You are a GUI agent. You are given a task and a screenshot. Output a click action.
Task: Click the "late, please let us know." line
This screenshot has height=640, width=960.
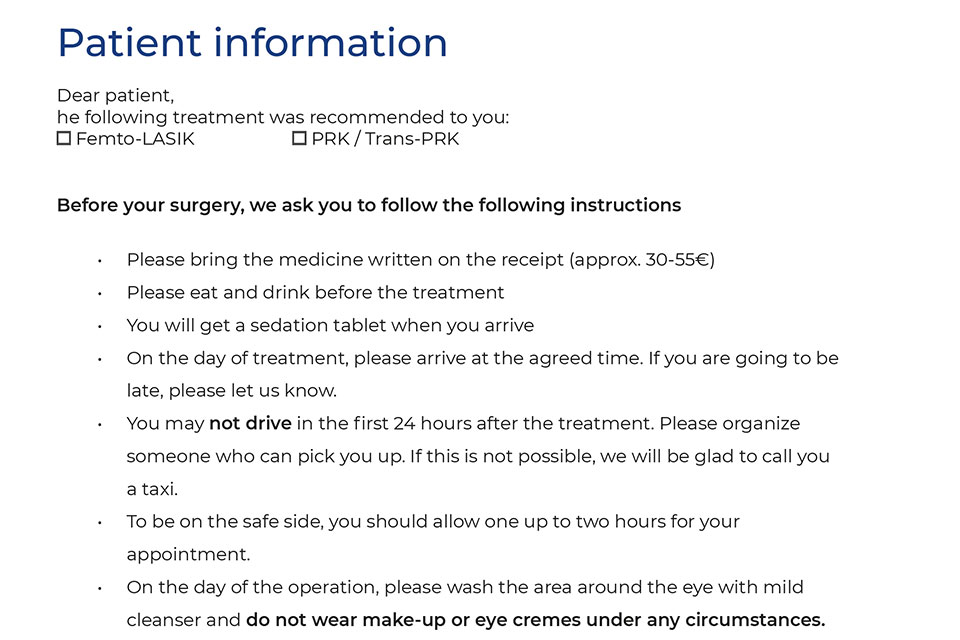click(232, 391)
